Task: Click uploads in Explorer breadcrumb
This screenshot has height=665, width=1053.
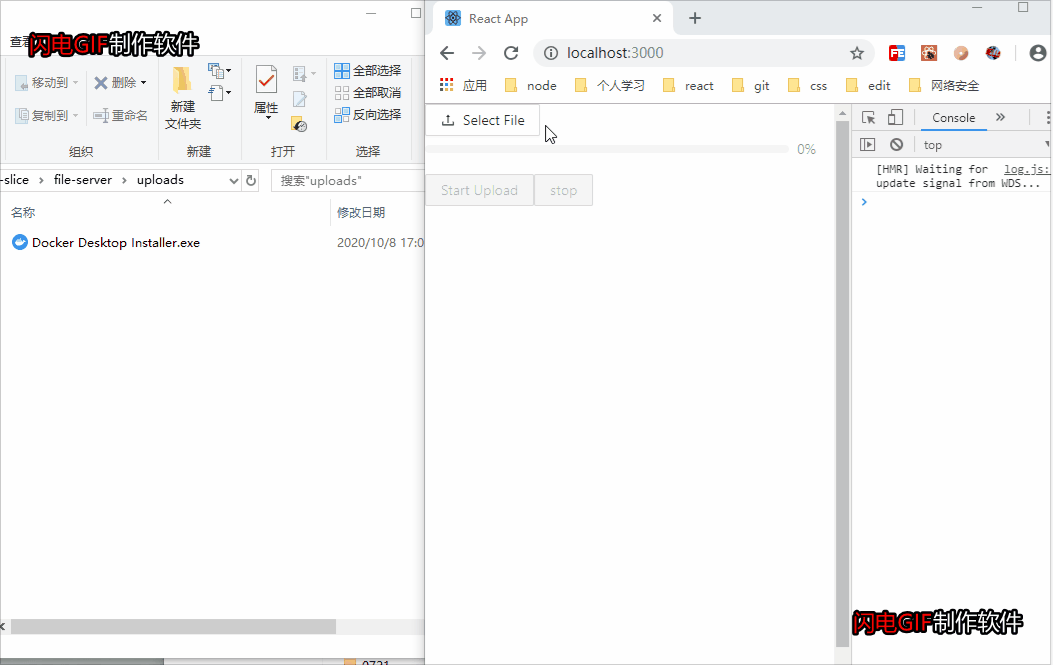Action: [x=160, y=180]
